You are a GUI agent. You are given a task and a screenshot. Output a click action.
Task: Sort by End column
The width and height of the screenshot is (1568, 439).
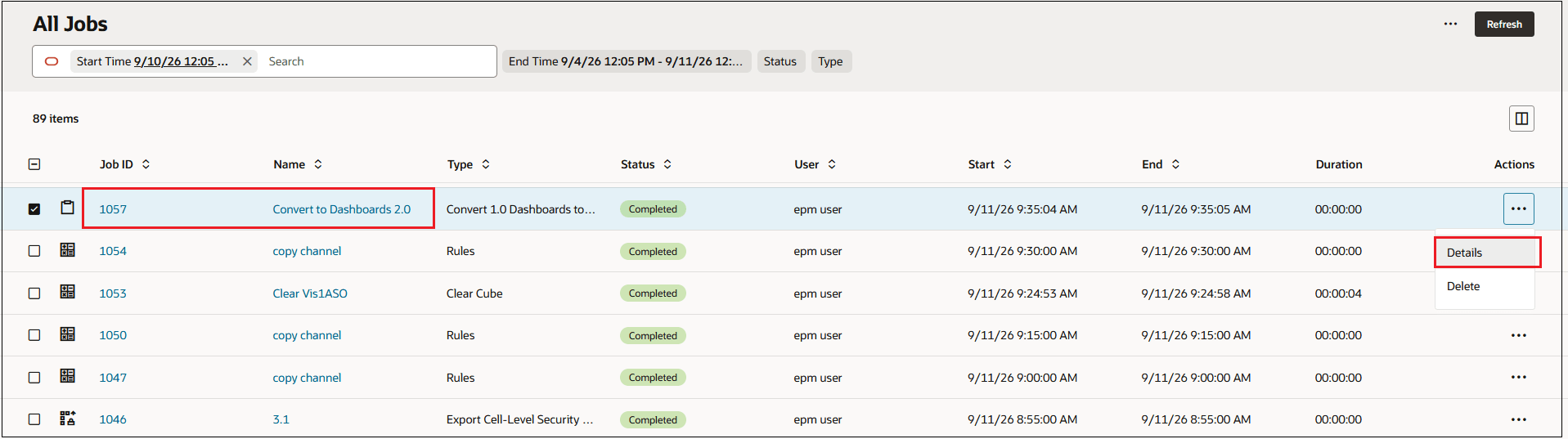1175,164
